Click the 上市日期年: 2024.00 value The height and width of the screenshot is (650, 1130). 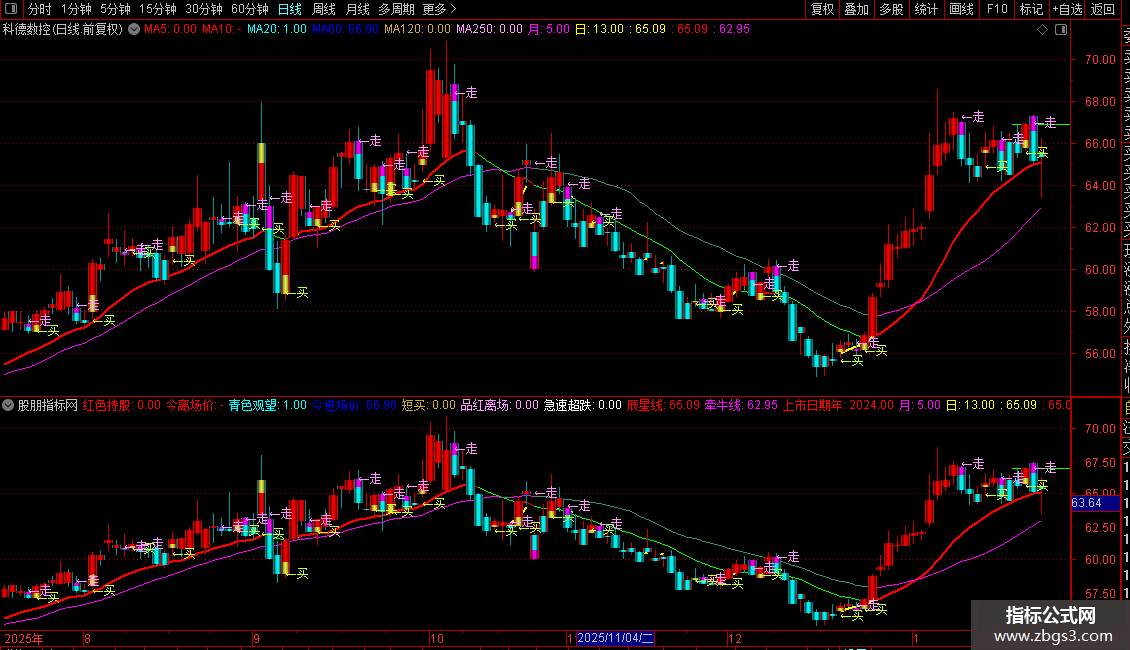pos(838,405)
